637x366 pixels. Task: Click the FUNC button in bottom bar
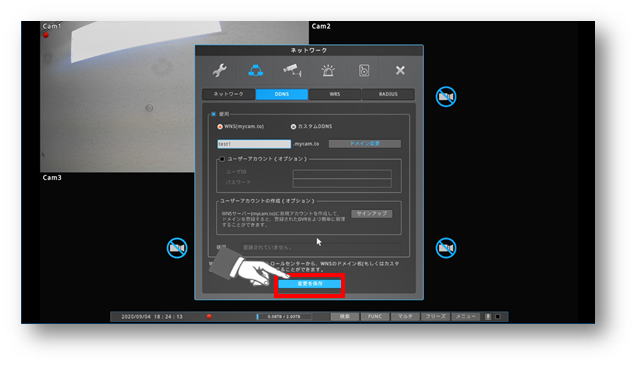pyautogui.click(x=375, y=316)
